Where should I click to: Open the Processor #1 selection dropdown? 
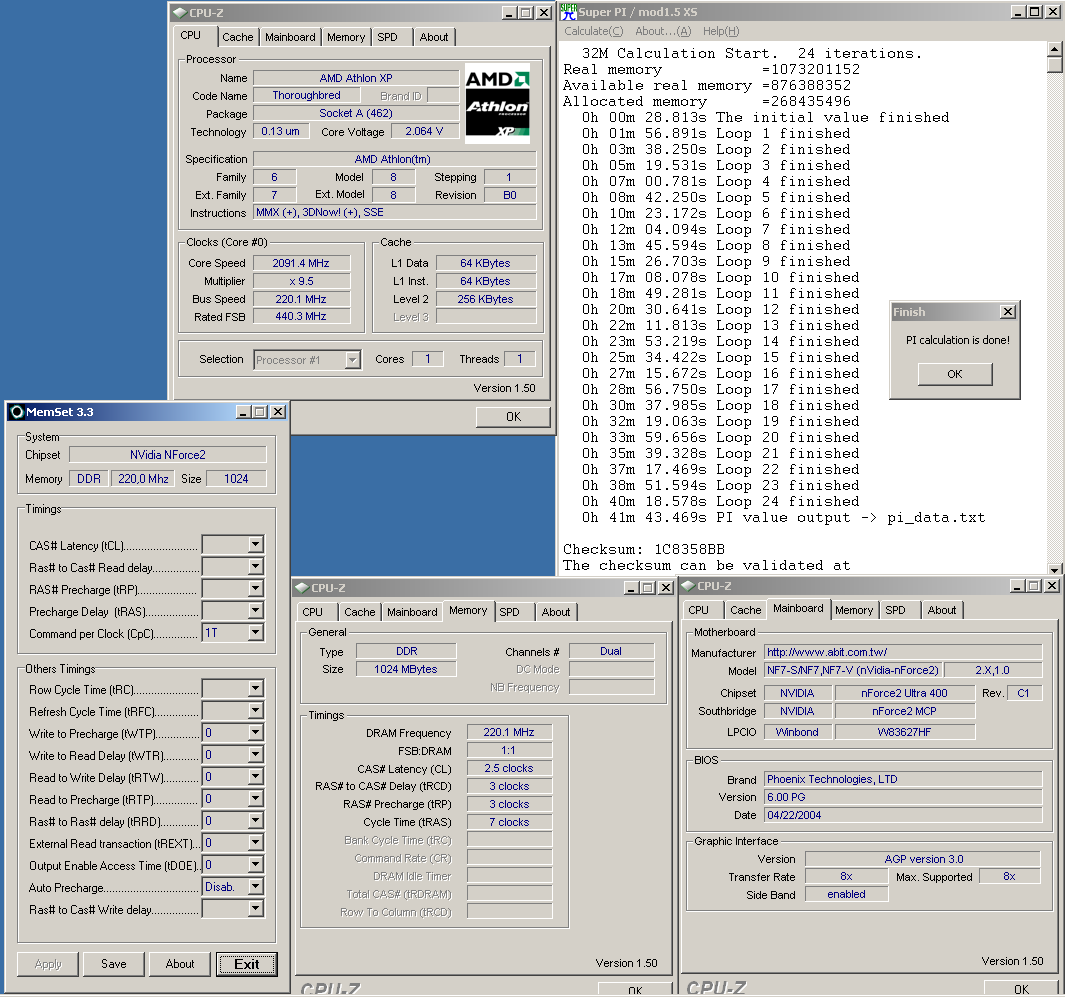coord(353,360)
